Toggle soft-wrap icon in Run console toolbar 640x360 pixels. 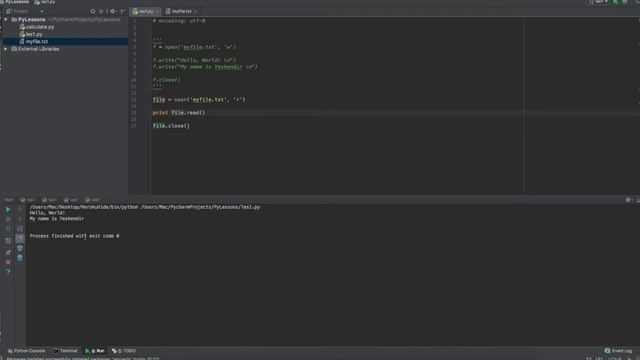(20, 229)
